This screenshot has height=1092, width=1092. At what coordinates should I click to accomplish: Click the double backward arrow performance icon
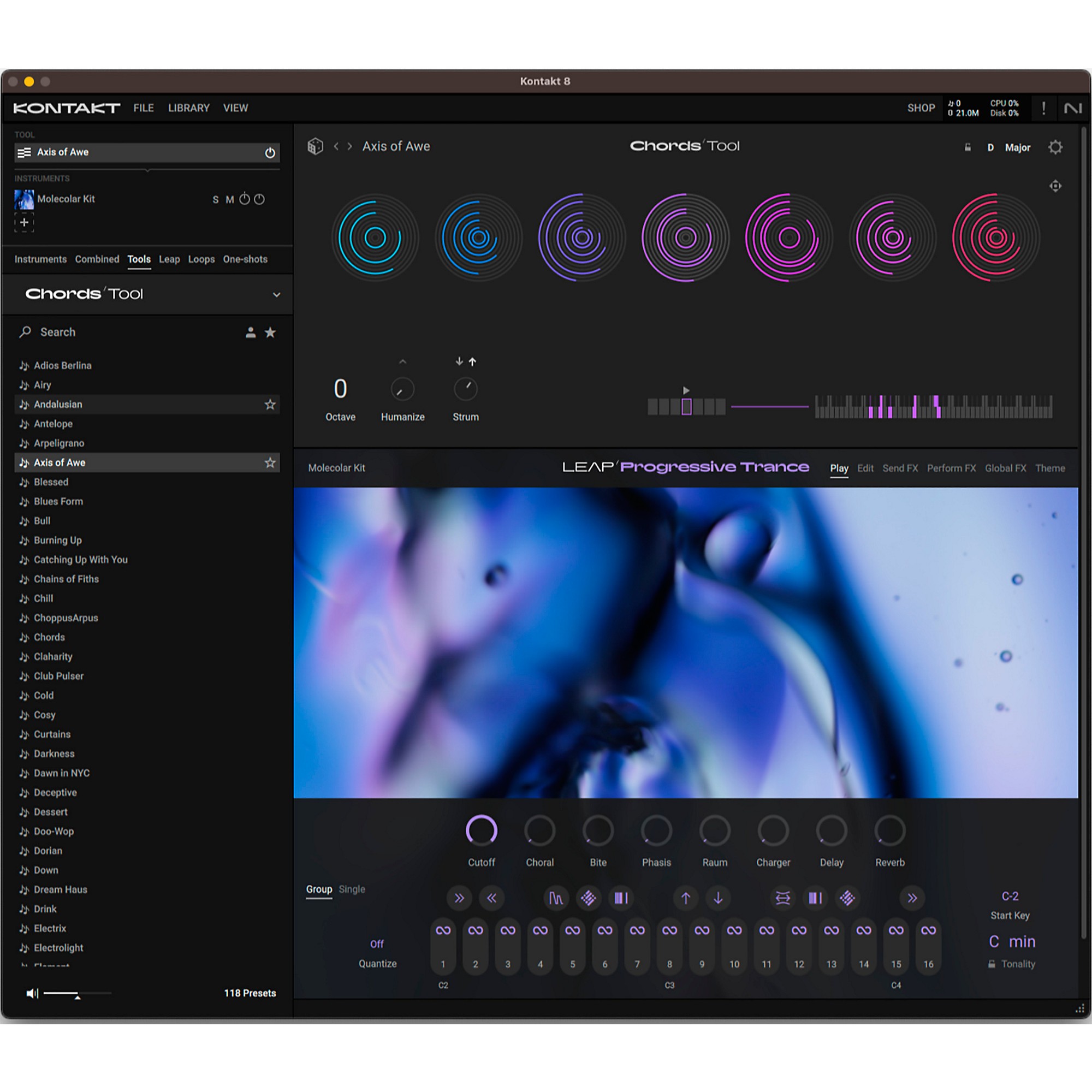[491, 898]
